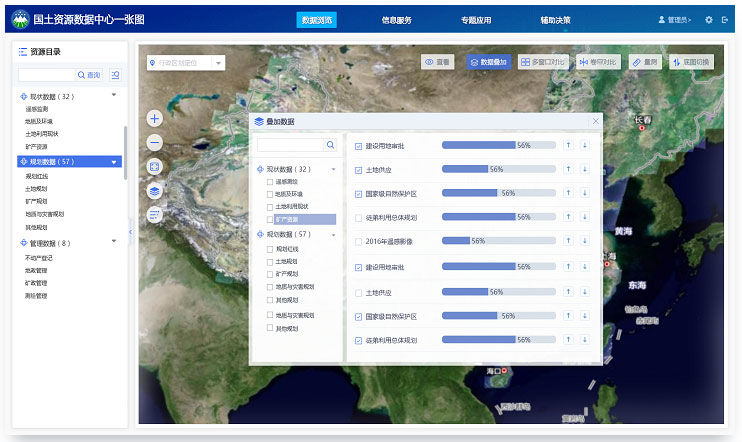Click the full extent map icon
The height and width of the screenshot is (442, 742).
pos(154,166)
